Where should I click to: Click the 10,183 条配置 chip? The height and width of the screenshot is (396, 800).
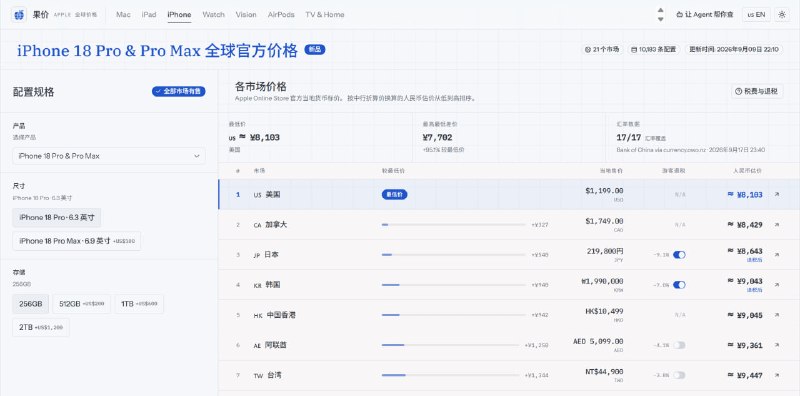pos(654,50)
